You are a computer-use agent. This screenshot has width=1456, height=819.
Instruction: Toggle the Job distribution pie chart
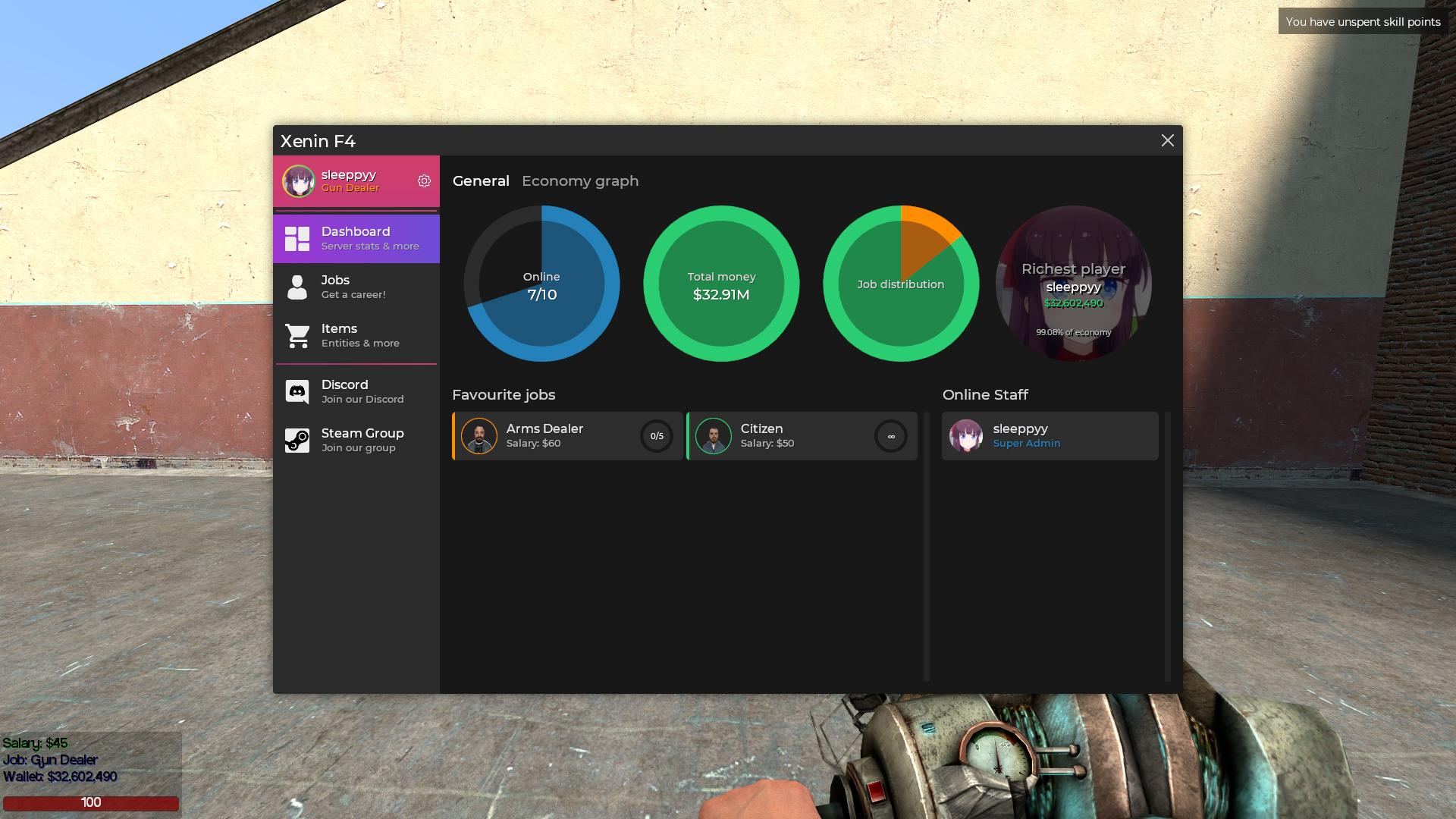[899, 284]
